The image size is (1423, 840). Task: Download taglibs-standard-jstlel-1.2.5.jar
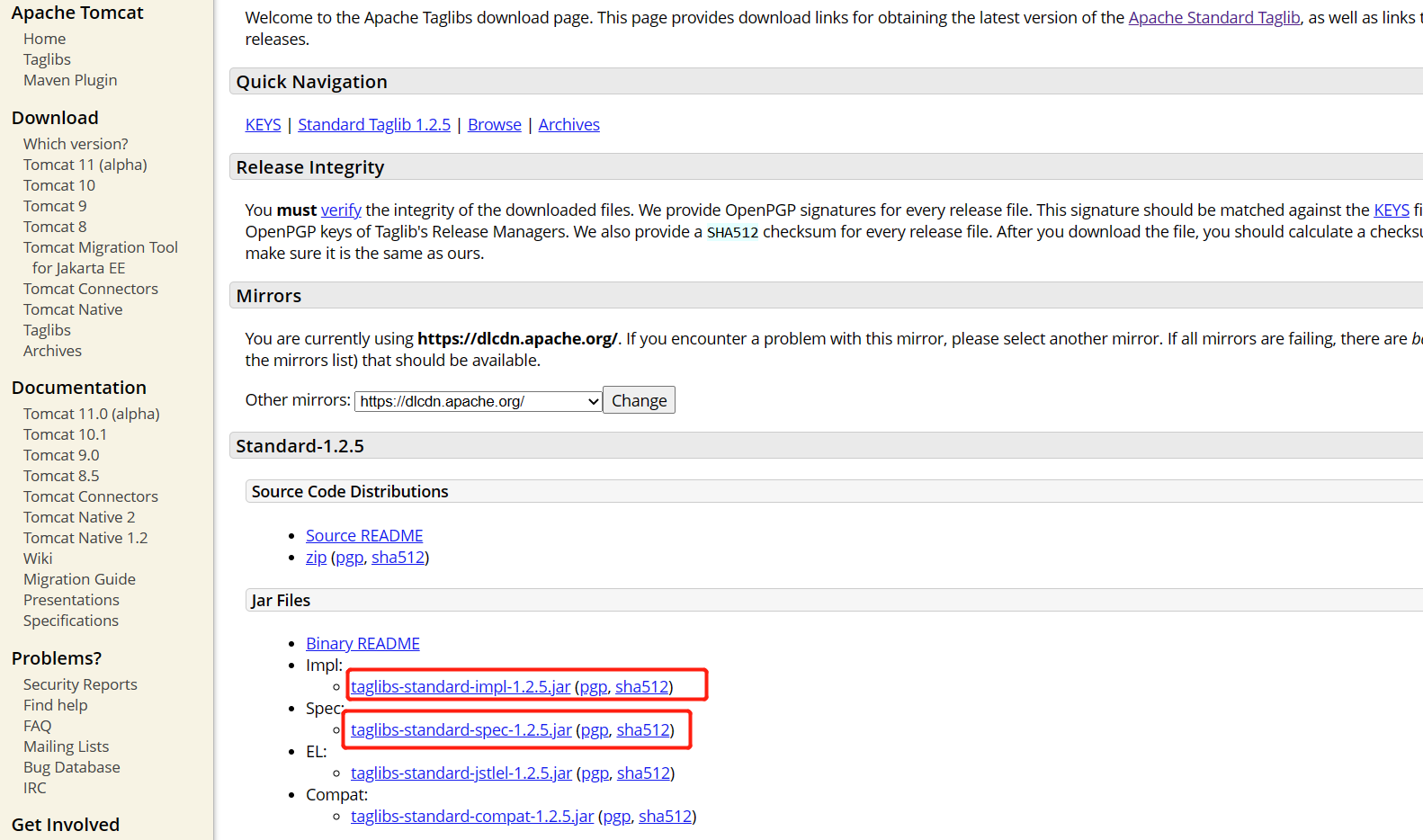pos(461,773)
